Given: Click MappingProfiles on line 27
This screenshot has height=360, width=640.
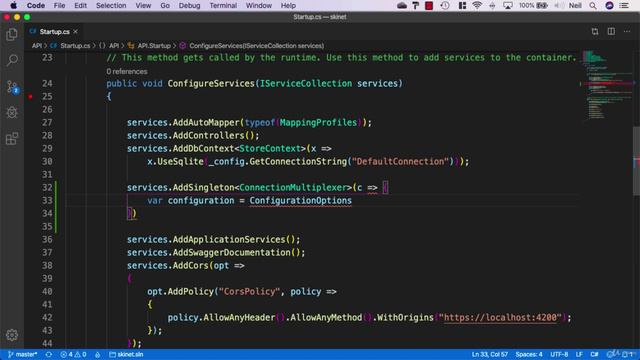Looking at the screenshot, I should click(318, 122).
